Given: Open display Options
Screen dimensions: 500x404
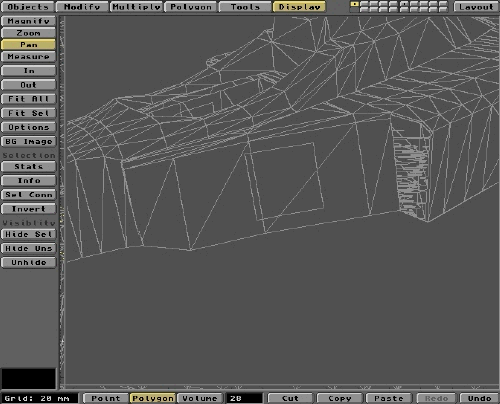Looking at the screenshot, I should click(x=29, y=127).
